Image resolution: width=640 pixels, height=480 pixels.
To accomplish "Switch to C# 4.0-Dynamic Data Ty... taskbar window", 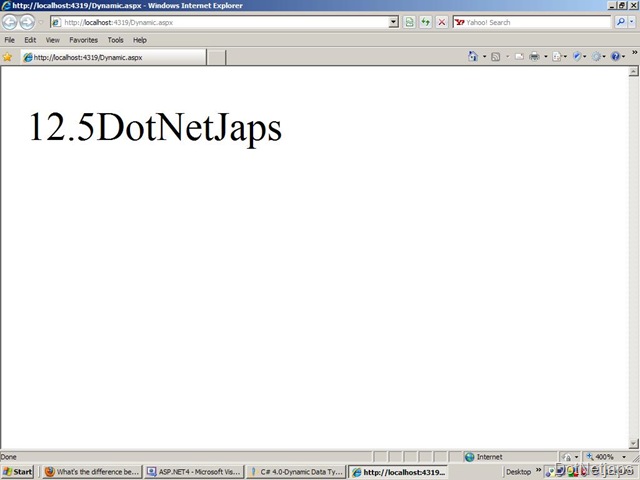I will [296, 472].
